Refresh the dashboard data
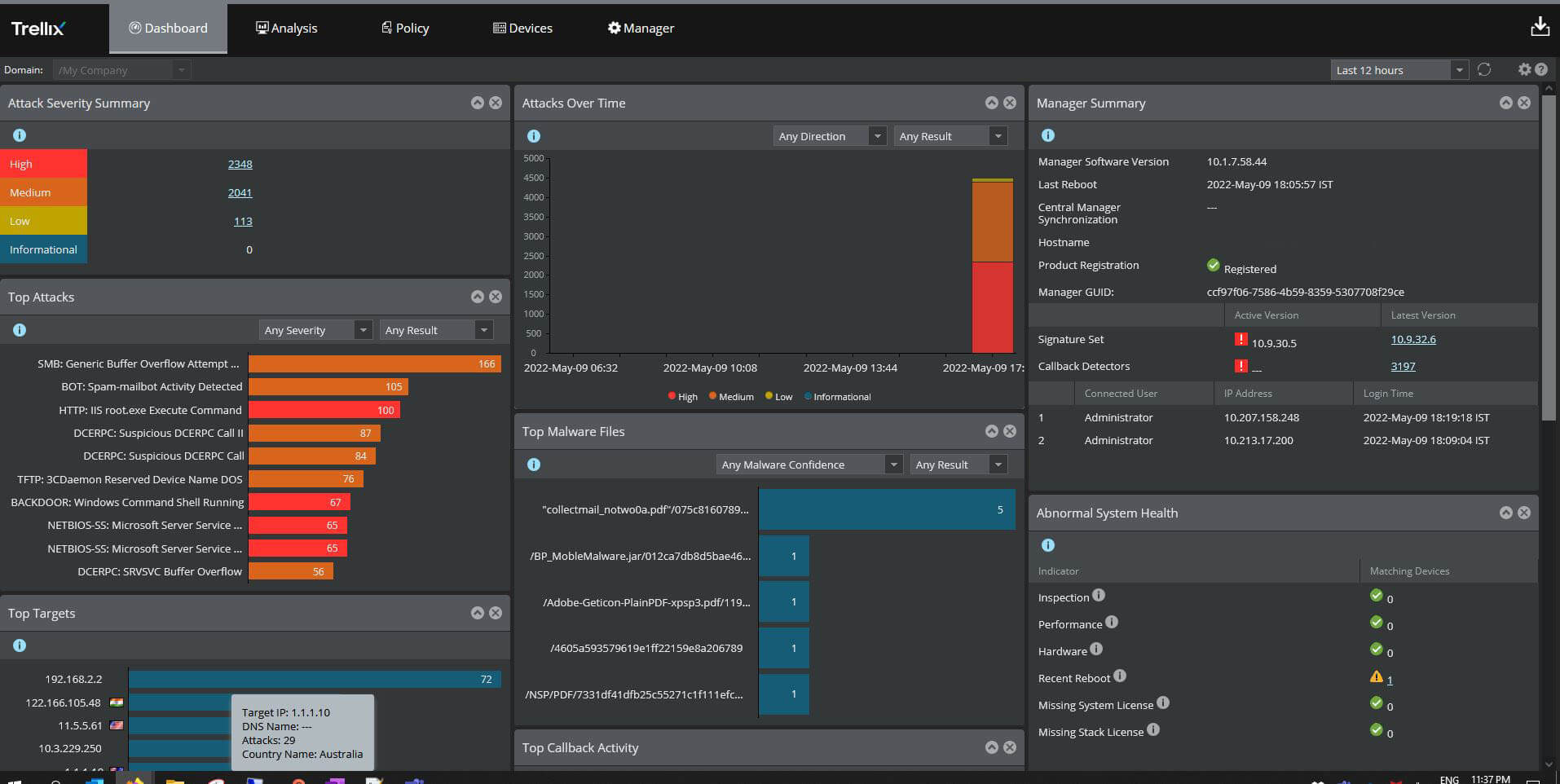This screenshot has width=1560, height=784. (1483, 69)
